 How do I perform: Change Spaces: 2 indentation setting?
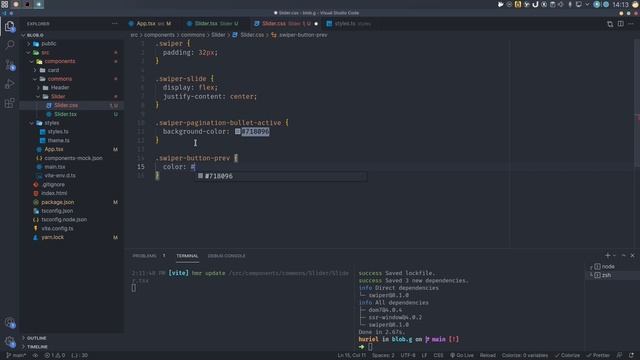[383, 356]
